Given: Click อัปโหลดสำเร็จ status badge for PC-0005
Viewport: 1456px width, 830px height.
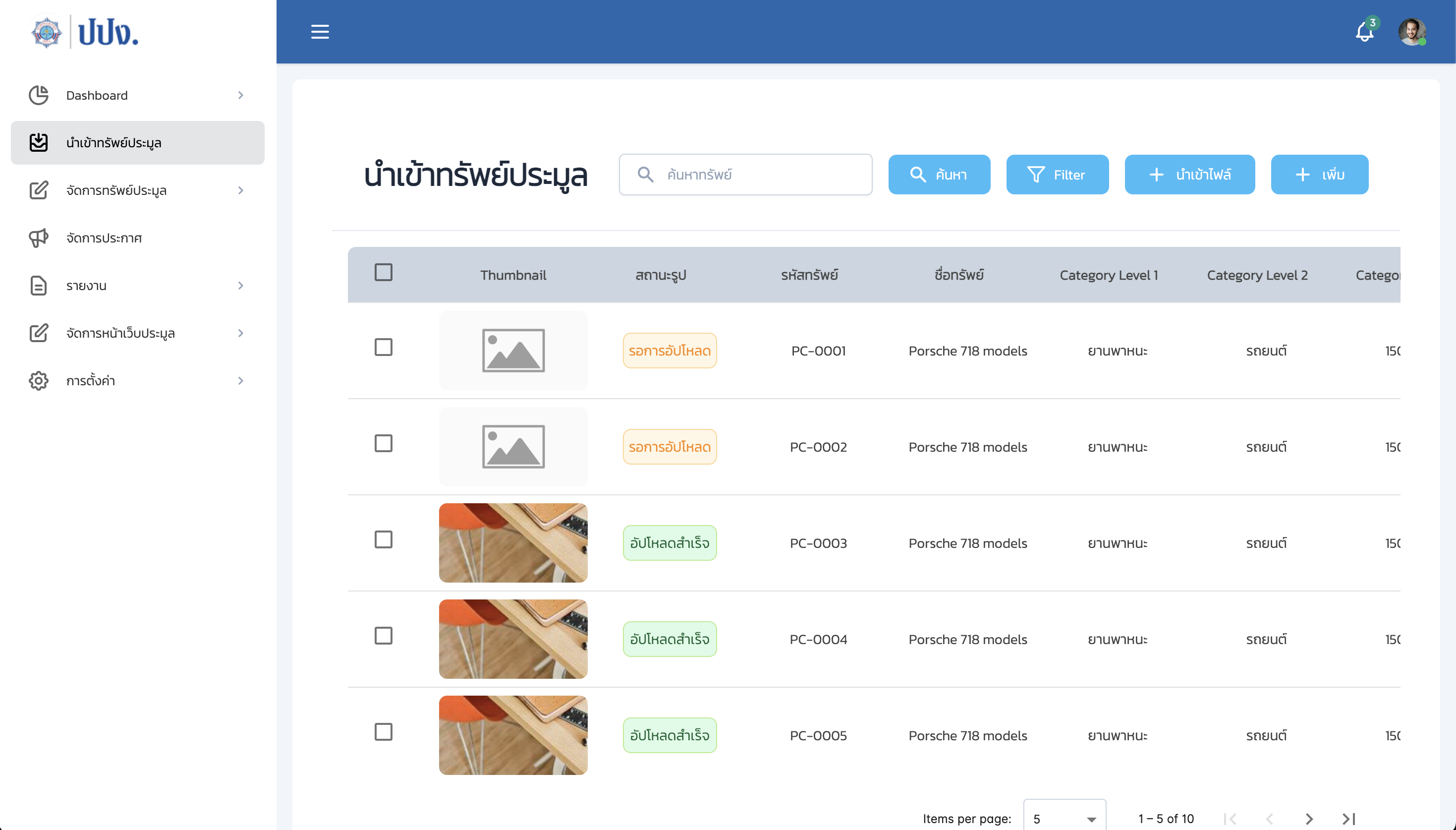Looking at the screenshot, I should [670, 735].
